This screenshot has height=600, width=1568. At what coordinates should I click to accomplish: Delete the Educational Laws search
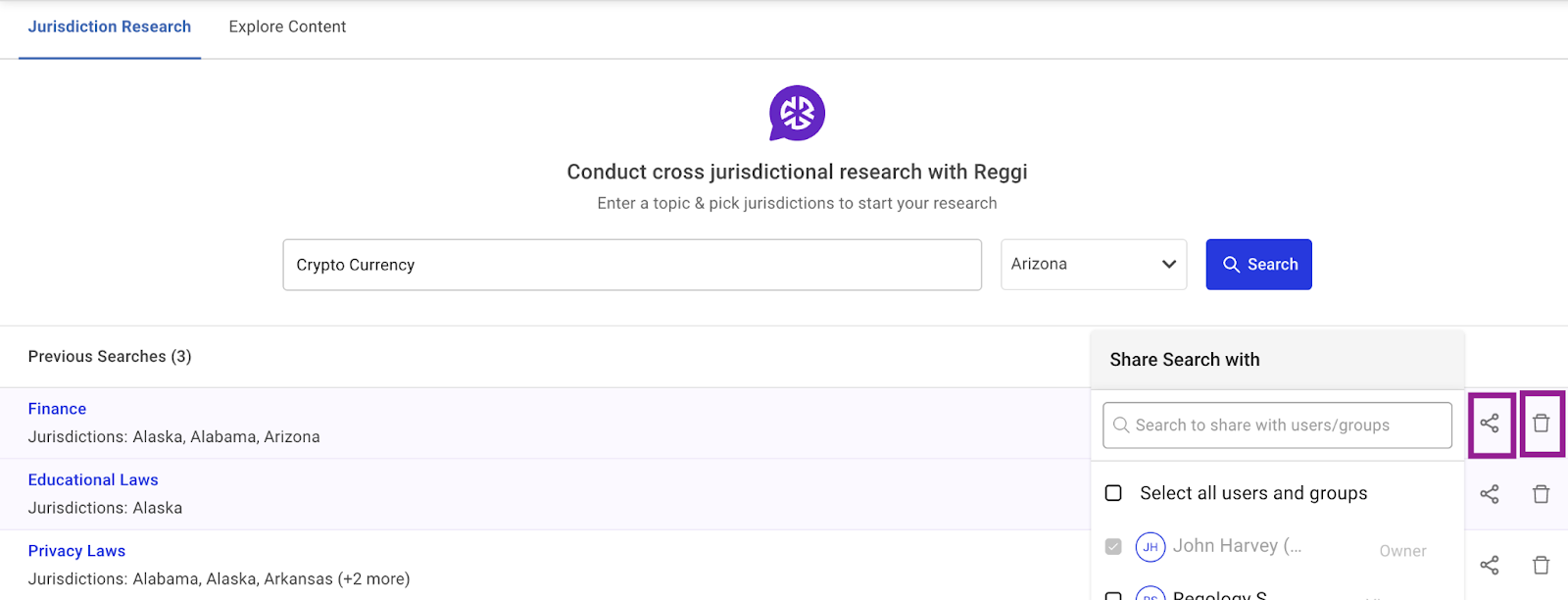[x=1541, y=494]
